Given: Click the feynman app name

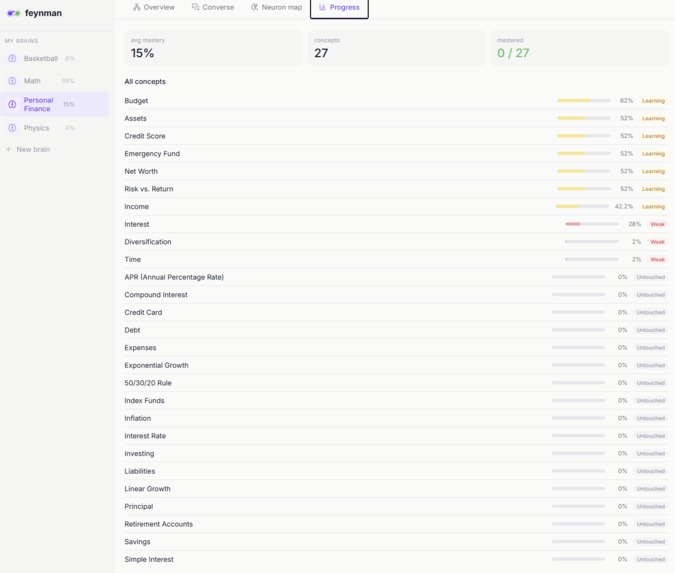Looking at the screenshot, I should point(43,13).
